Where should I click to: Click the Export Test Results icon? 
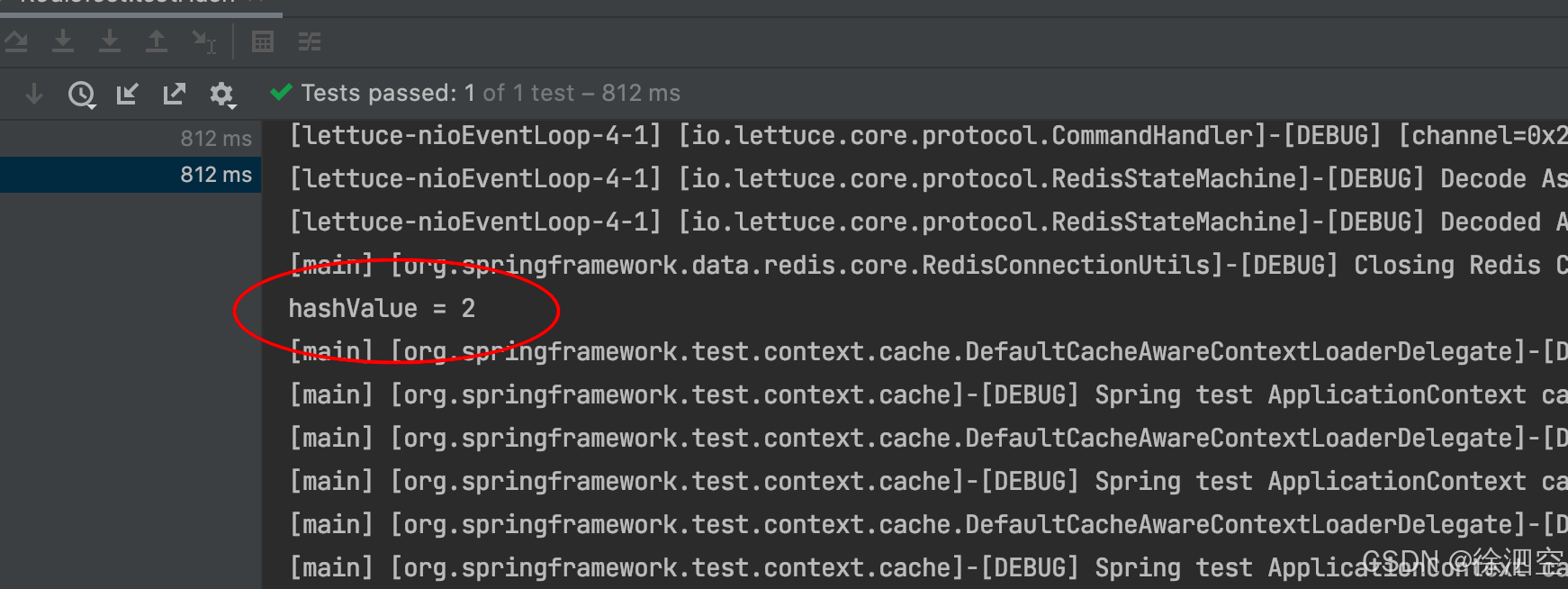coord(175,94)
